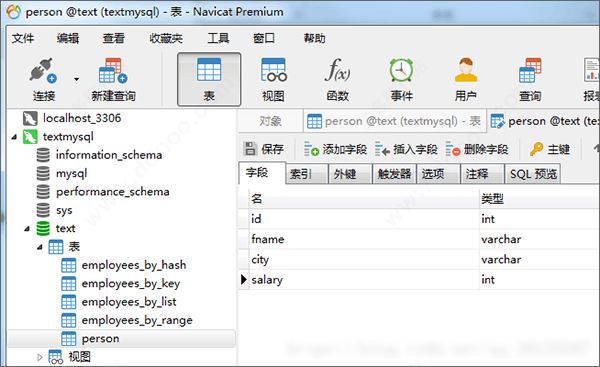Collapse the 表 tables folder
Image resolution: width=600 pixels, height=367 pixels.
(x=39, y=247)
